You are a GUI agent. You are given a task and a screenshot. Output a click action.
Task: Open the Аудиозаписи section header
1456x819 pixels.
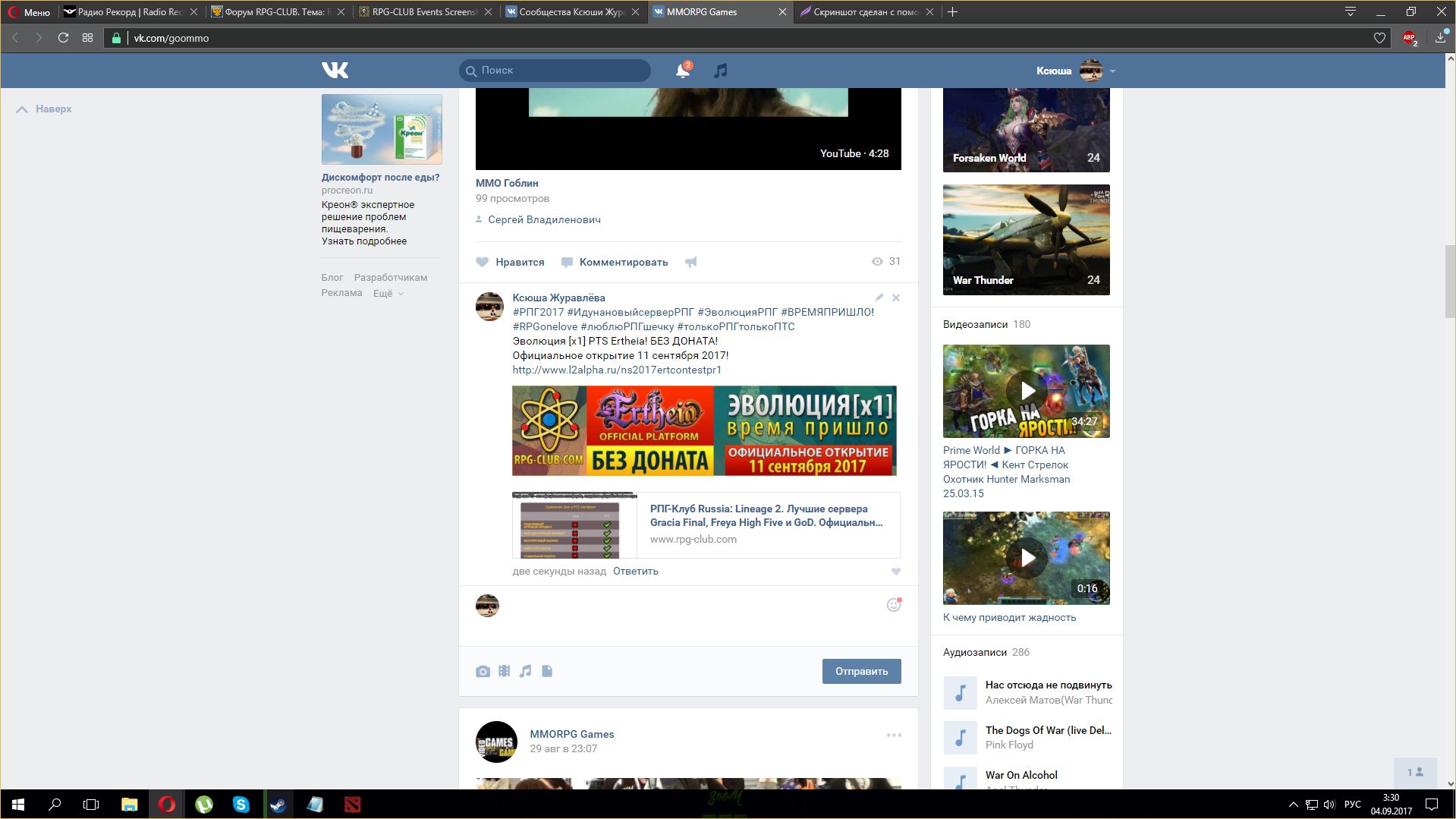click(x=986, y=652)
